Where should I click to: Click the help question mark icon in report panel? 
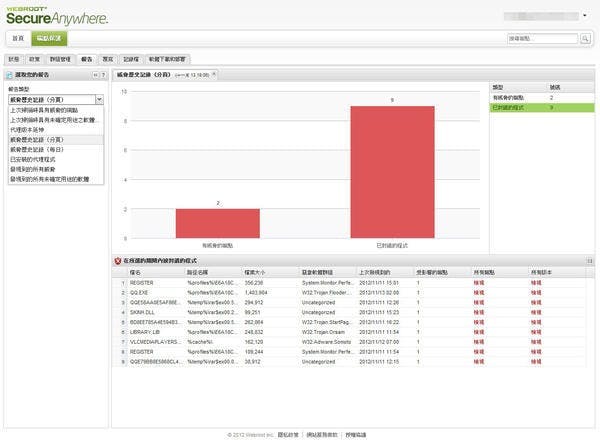tap(103, 75)
